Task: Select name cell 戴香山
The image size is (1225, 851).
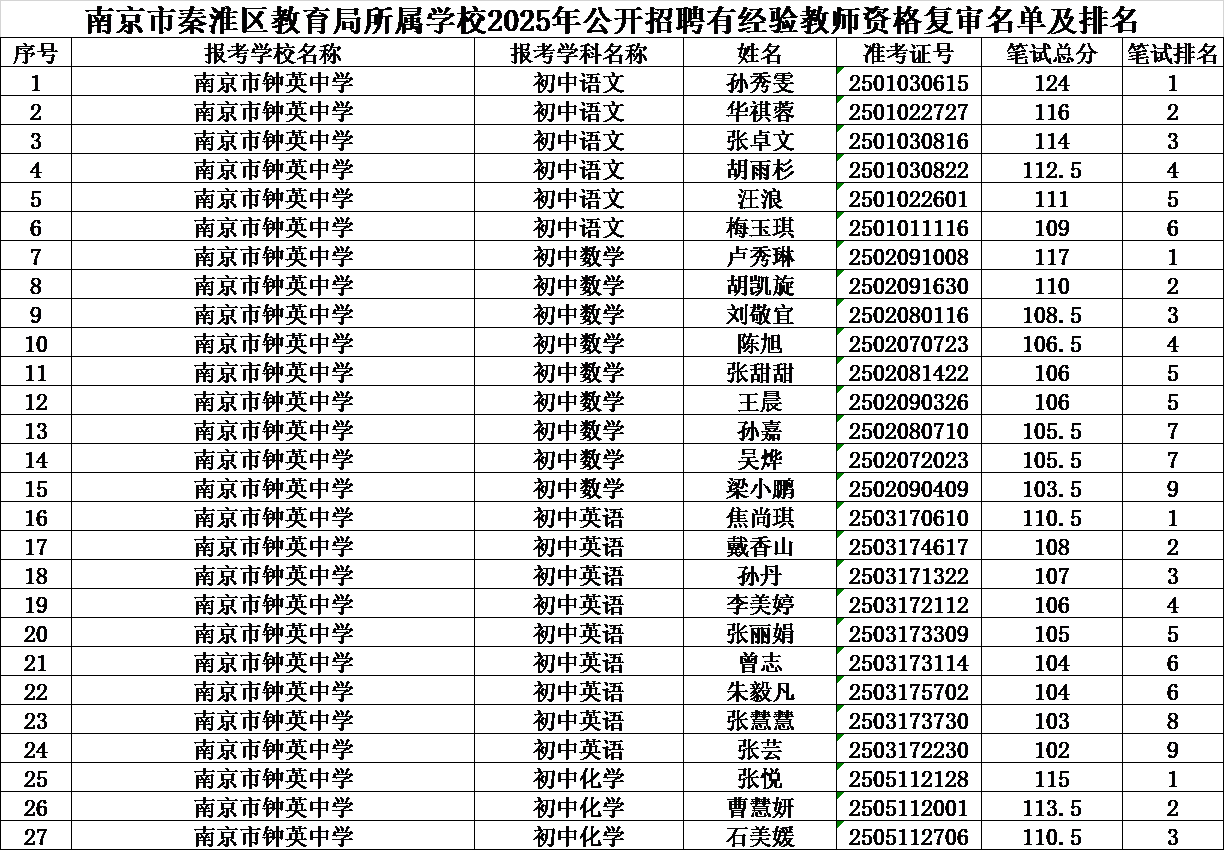Action: [x=759, y=547]
